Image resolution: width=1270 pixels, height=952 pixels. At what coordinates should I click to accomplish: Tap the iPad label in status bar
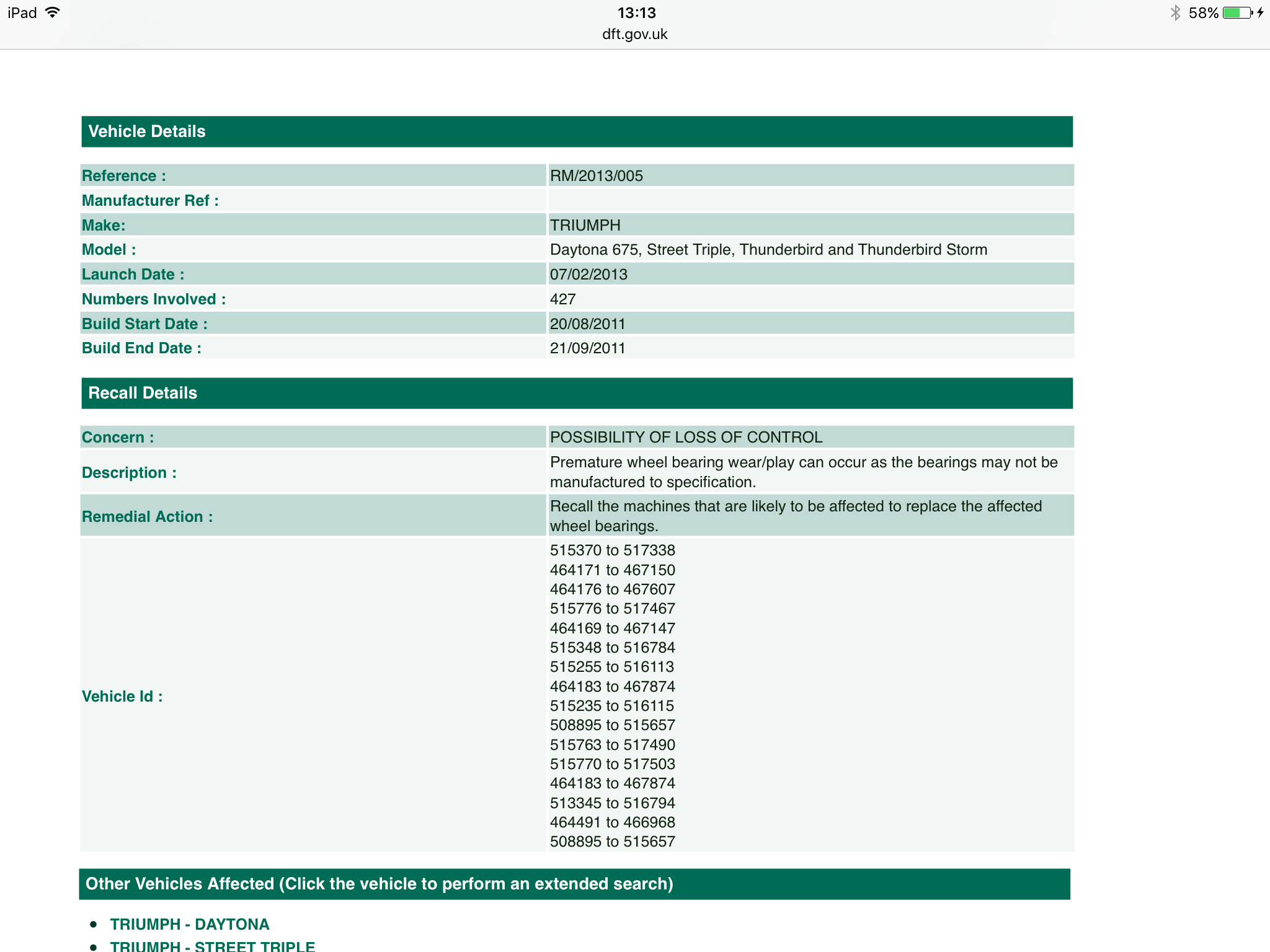pyautogui.click(x=22, y=12)
